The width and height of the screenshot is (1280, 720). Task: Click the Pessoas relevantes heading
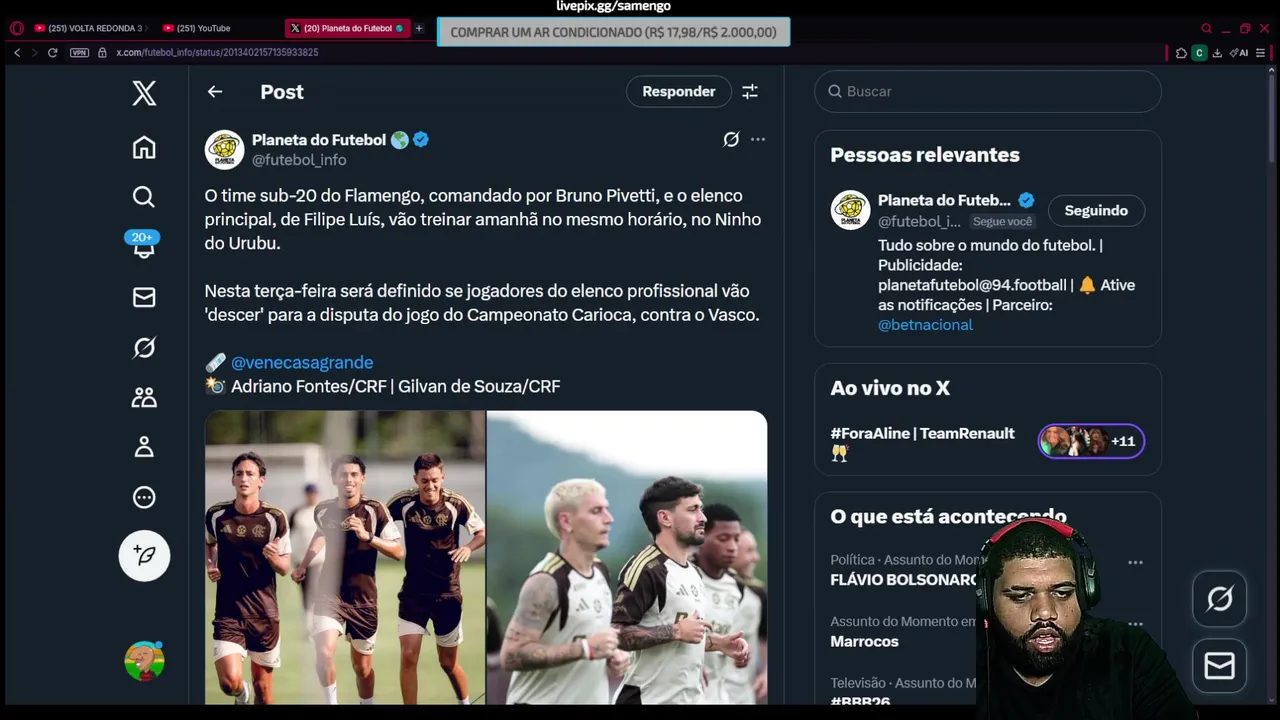[x=925, y=155]
